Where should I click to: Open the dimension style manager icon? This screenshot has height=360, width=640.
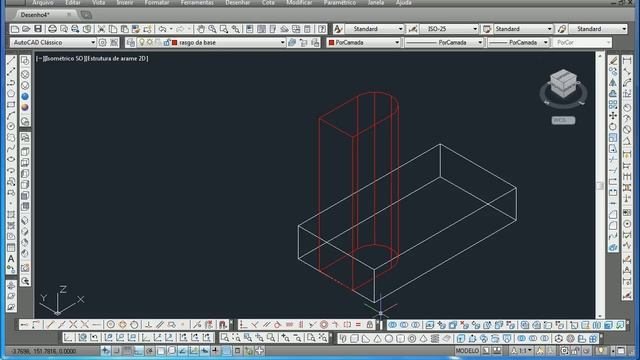point(413,29)
